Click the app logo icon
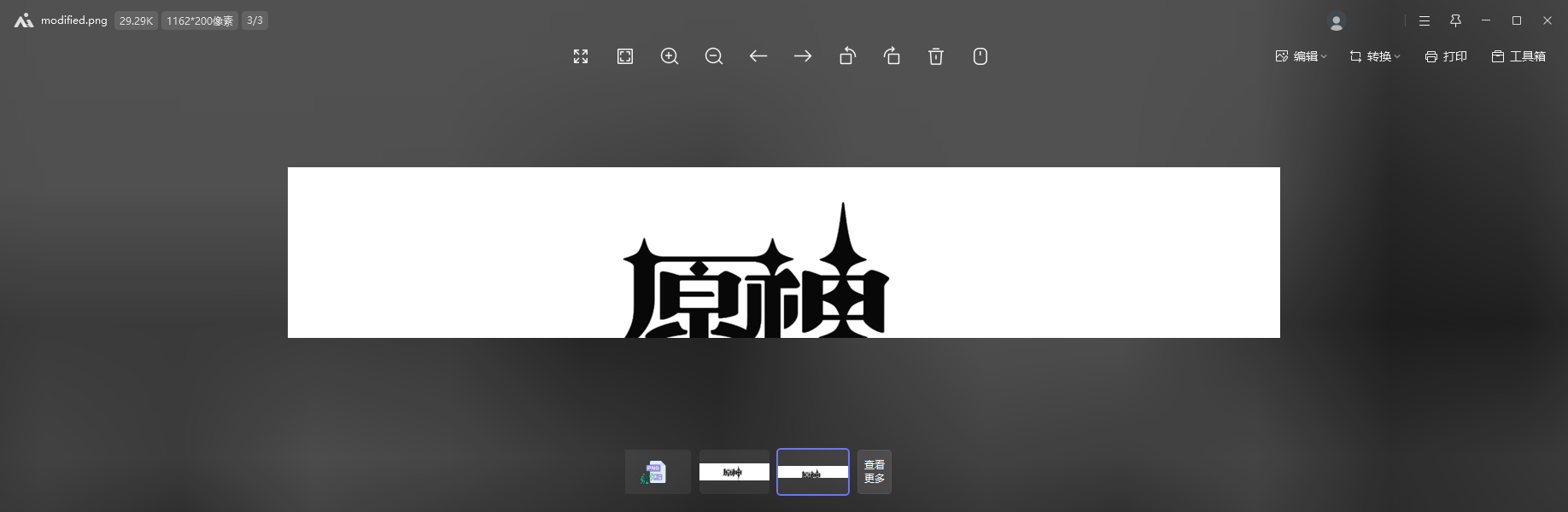The image size is (1568, 512). [24, 20]
